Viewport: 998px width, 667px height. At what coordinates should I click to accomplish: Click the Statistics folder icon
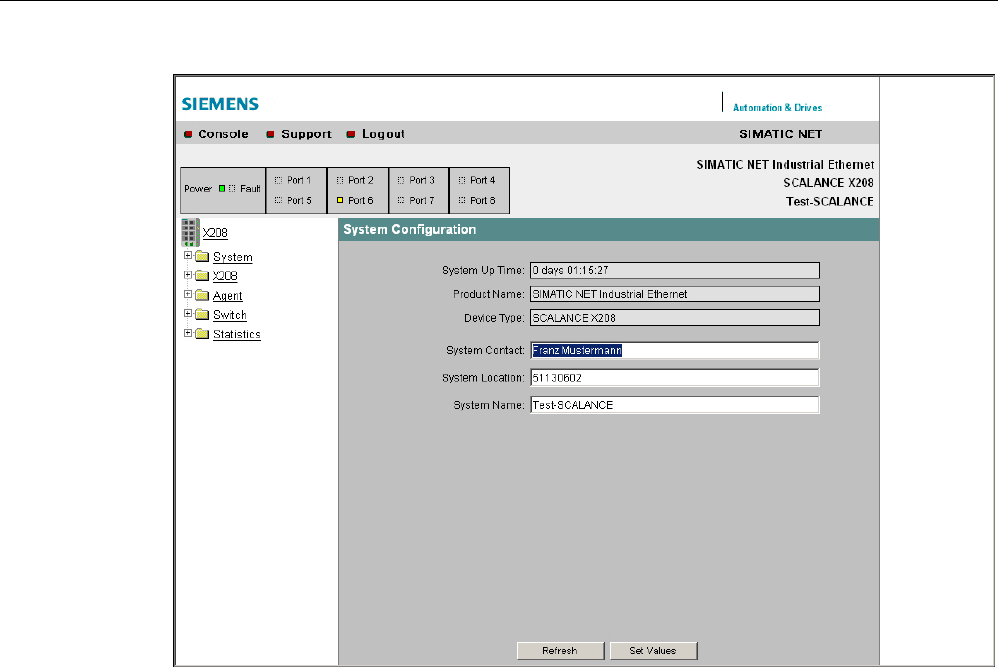(x=202, y=334)
